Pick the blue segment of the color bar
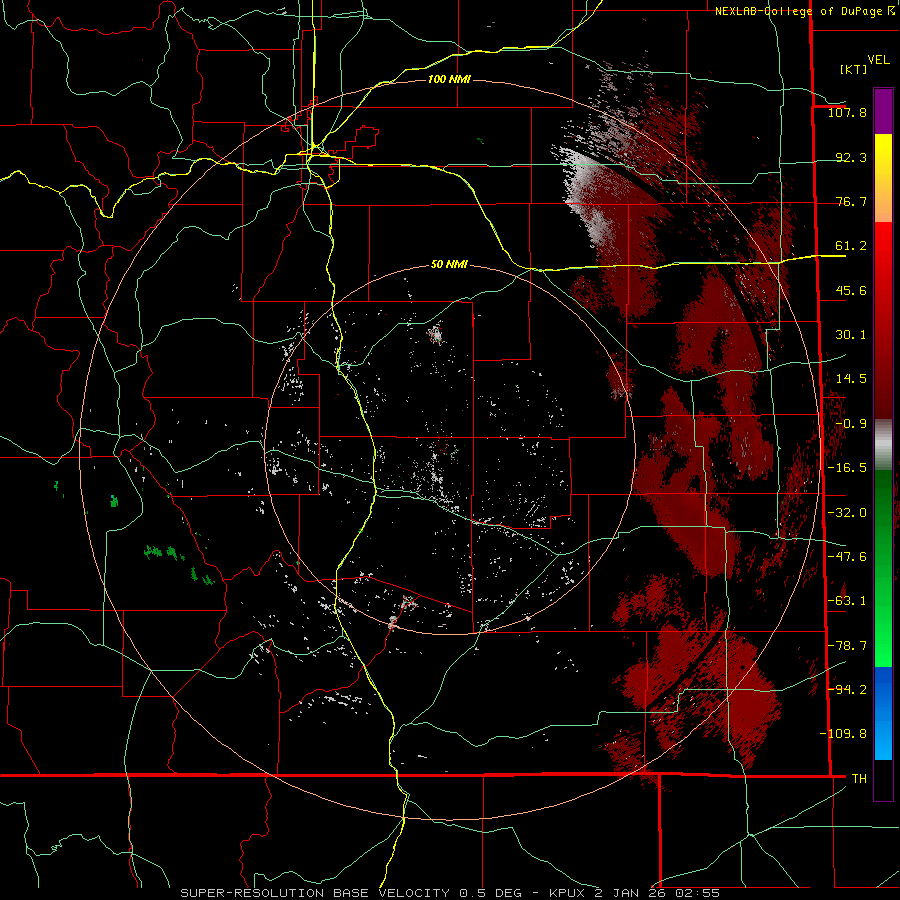 (883, 713)
